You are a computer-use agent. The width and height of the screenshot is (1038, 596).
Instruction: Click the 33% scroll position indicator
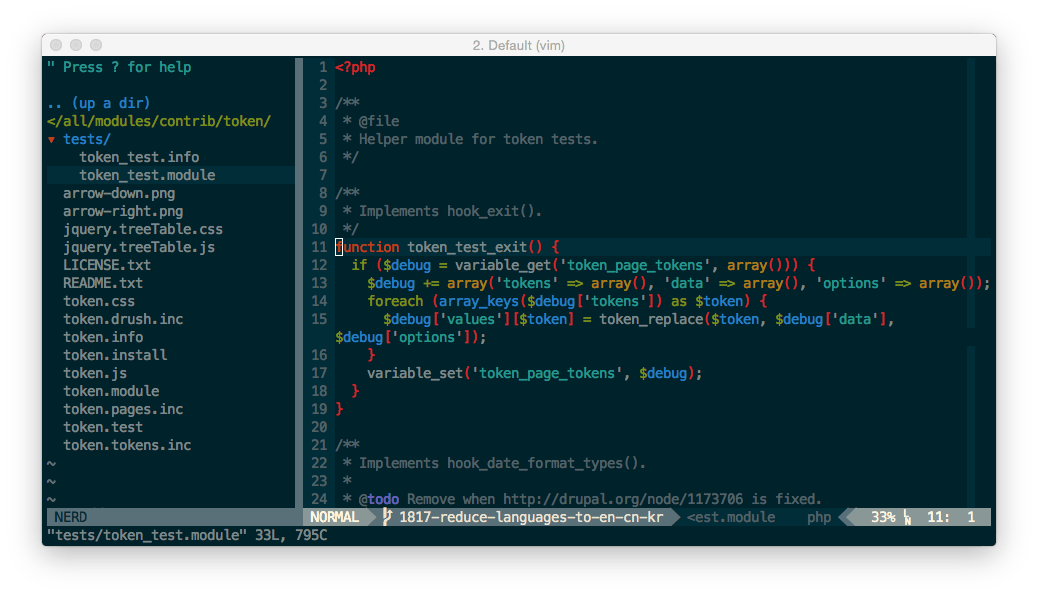pyautogui.click(x=882, y=517)
